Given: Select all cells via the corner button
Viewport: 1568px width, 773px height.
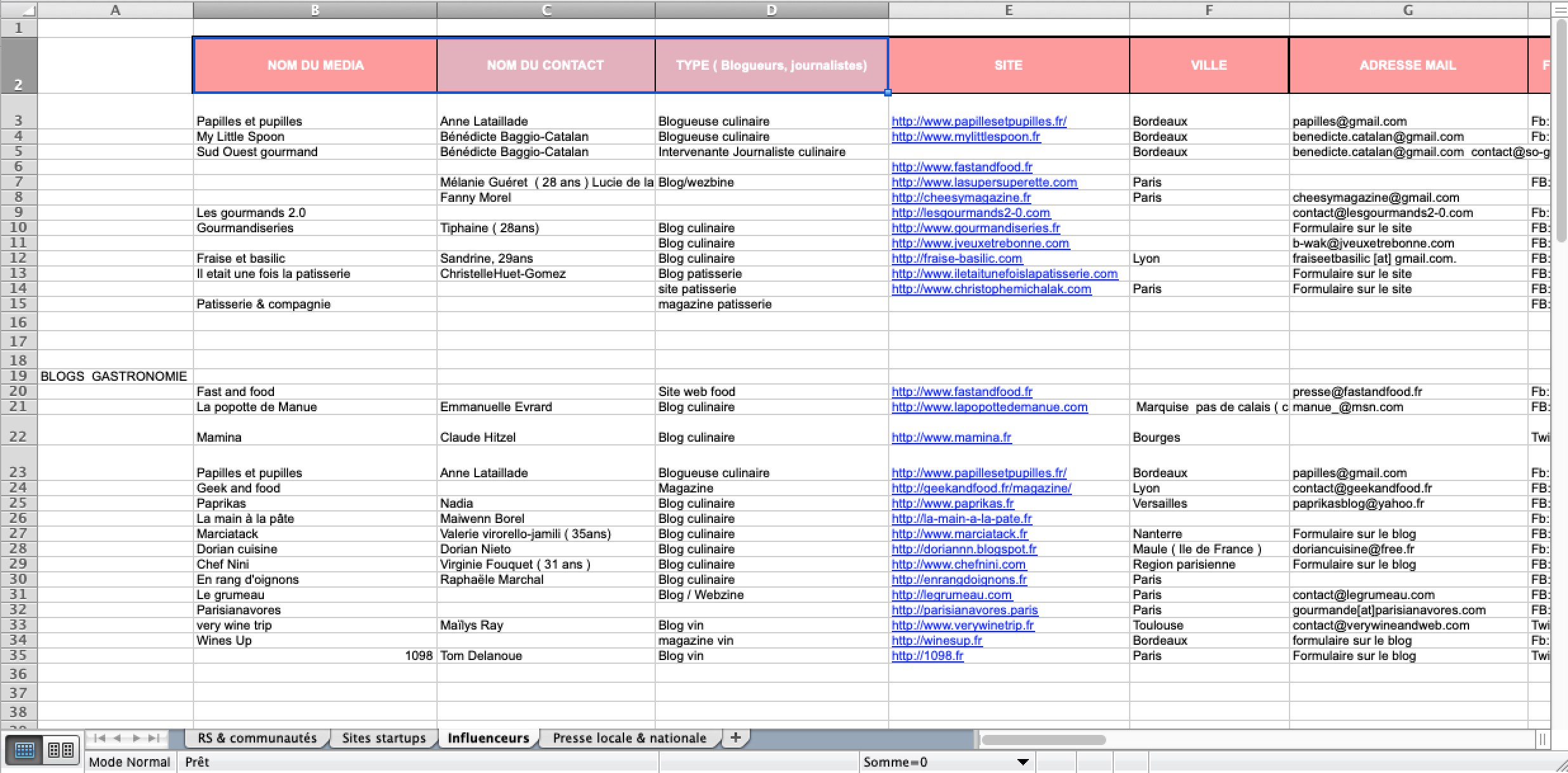Looking at the screenshot, I should click(x=19, y=10).
